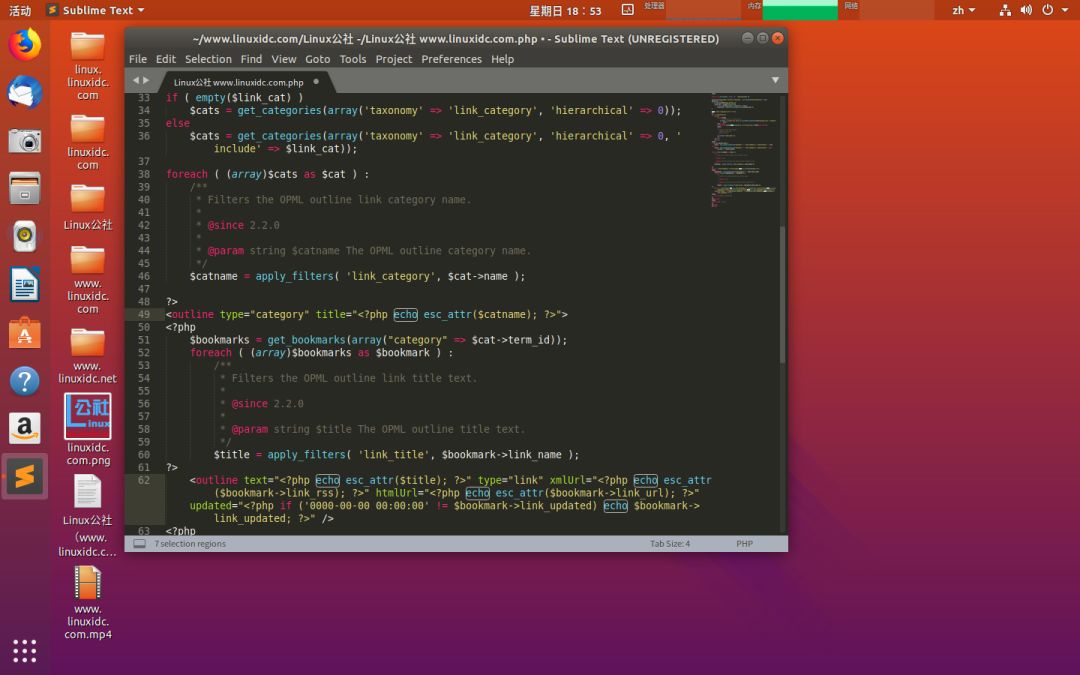Open the Goto menu
The width and height of the screenshot is (1080, 675).
coord(318,59)
